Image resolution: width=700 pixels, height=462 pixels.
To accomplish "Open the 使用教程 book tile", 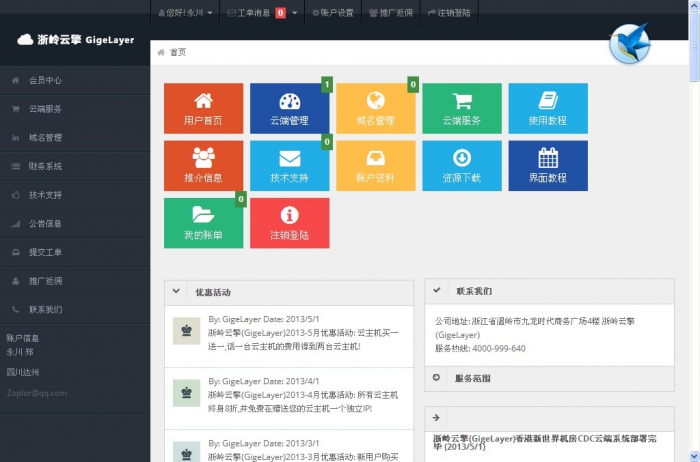I will pyautogui.click(x=548, y=108).
